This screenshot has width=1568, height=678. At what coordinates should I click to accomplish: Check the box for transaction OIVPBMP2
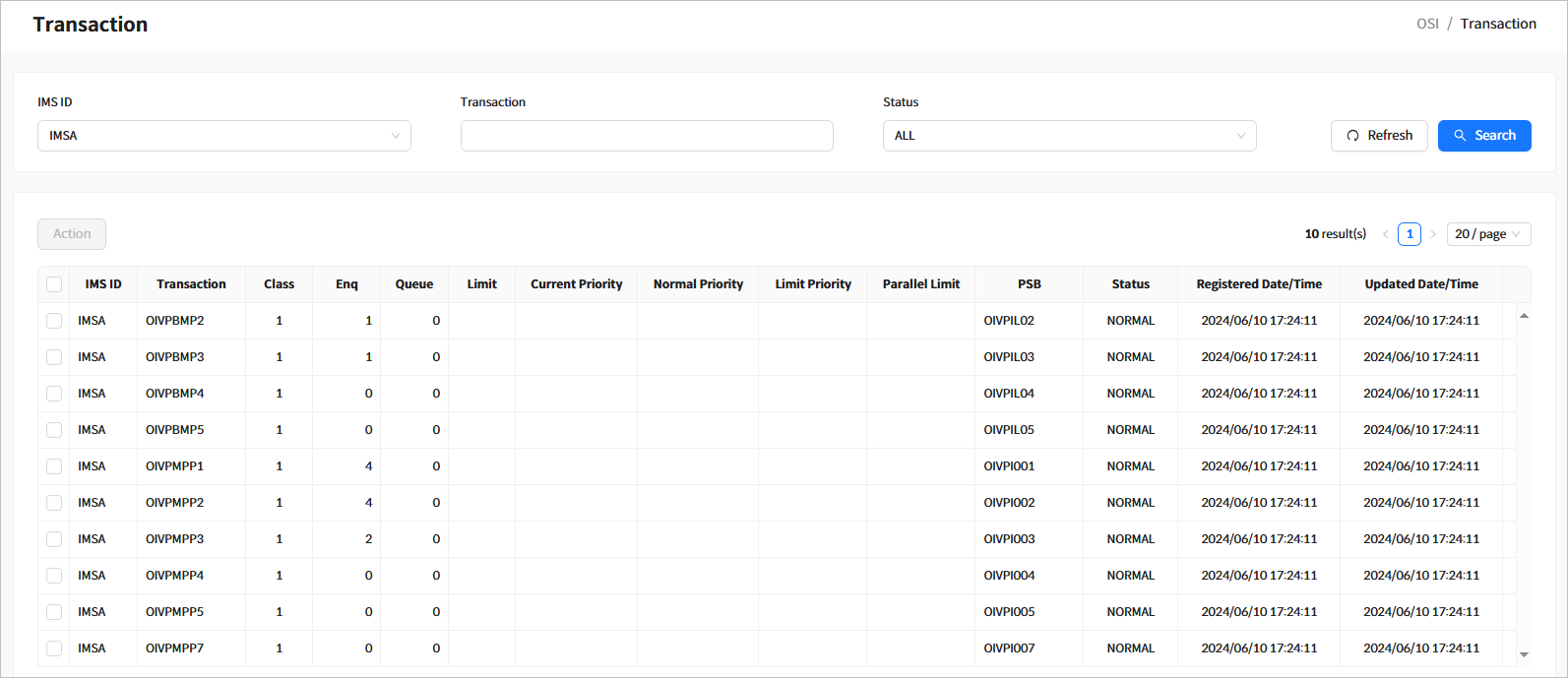coord(54,321)
